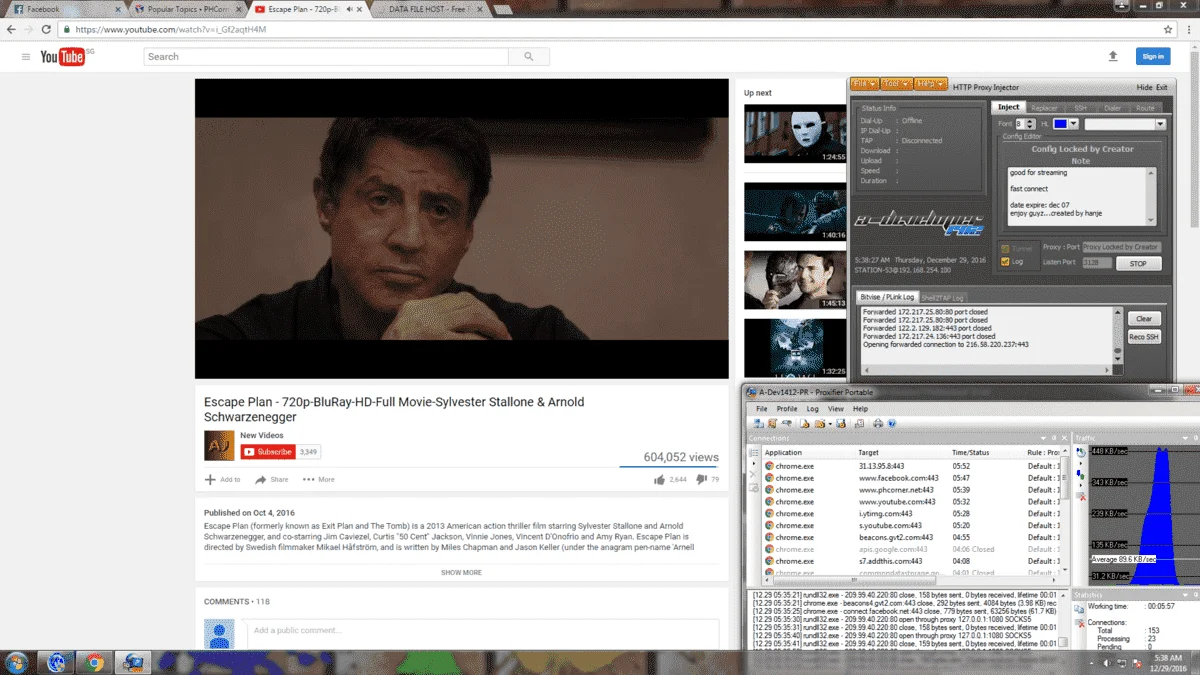Switch to the Route tab
This screenshot has height=675, width=1200.
tap(1145, 108)
